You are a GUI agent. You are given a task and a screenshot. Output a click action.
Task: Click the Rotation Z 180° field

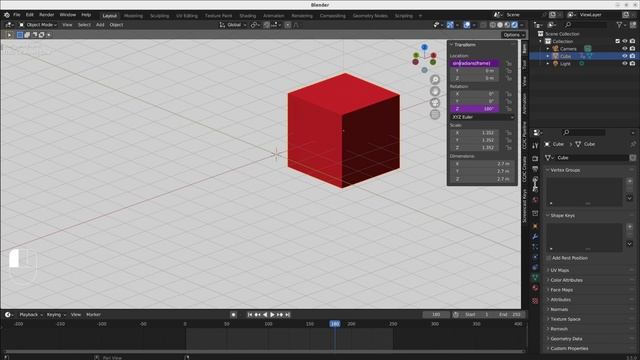474,109
